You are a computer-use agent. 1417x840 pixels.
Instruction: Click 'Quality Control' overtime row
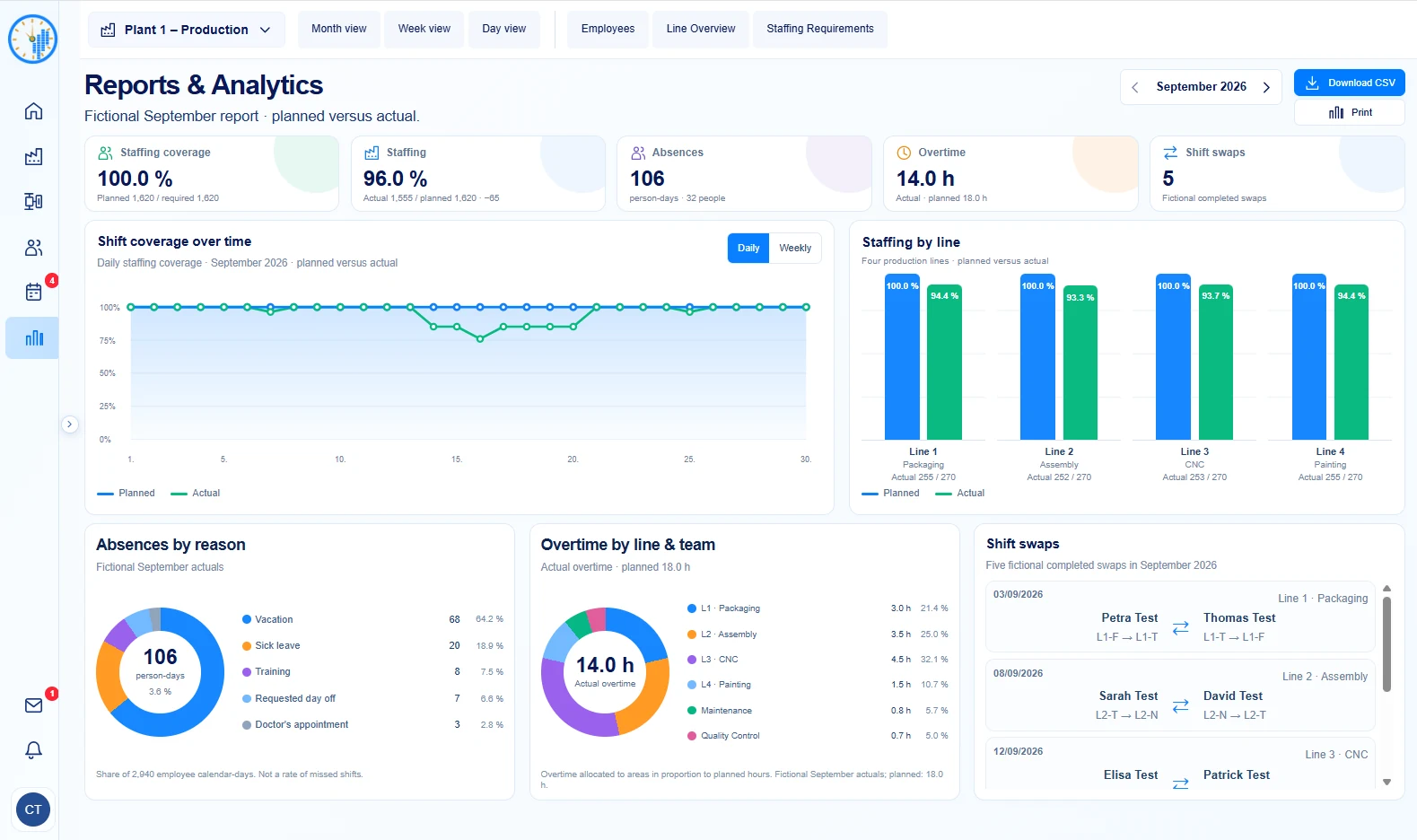(818, 736)
